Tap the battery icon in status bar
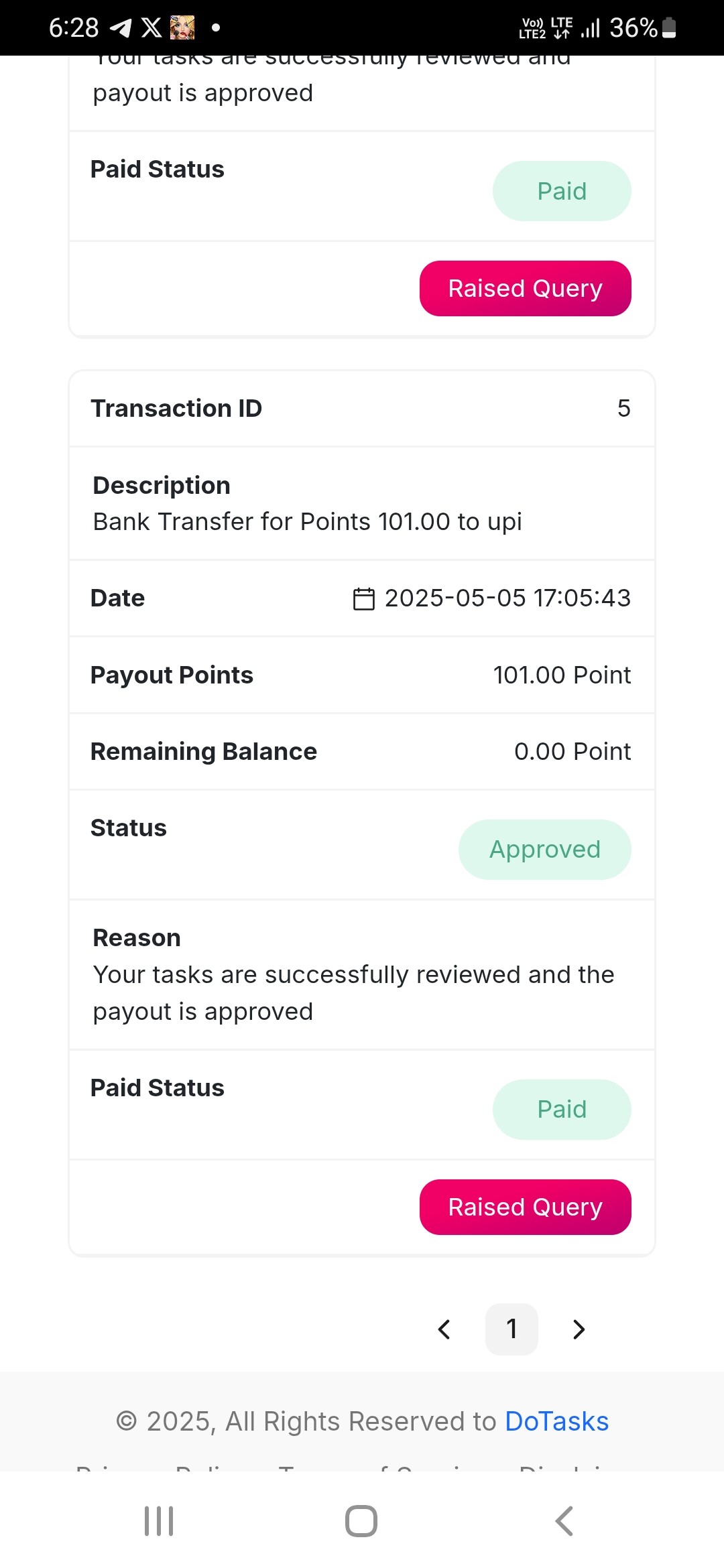This screenshot has width=724, height=1568. click(x=669, y=27)
